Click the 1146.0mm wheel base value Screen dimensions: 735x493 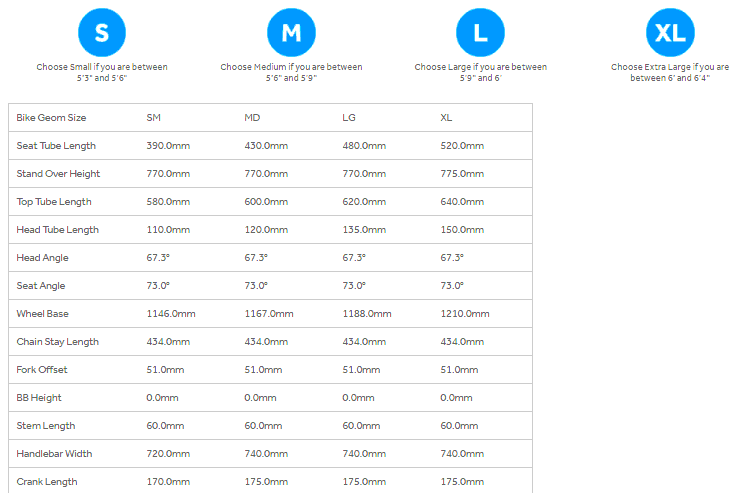pyautogui.click(x=171, y=314)
